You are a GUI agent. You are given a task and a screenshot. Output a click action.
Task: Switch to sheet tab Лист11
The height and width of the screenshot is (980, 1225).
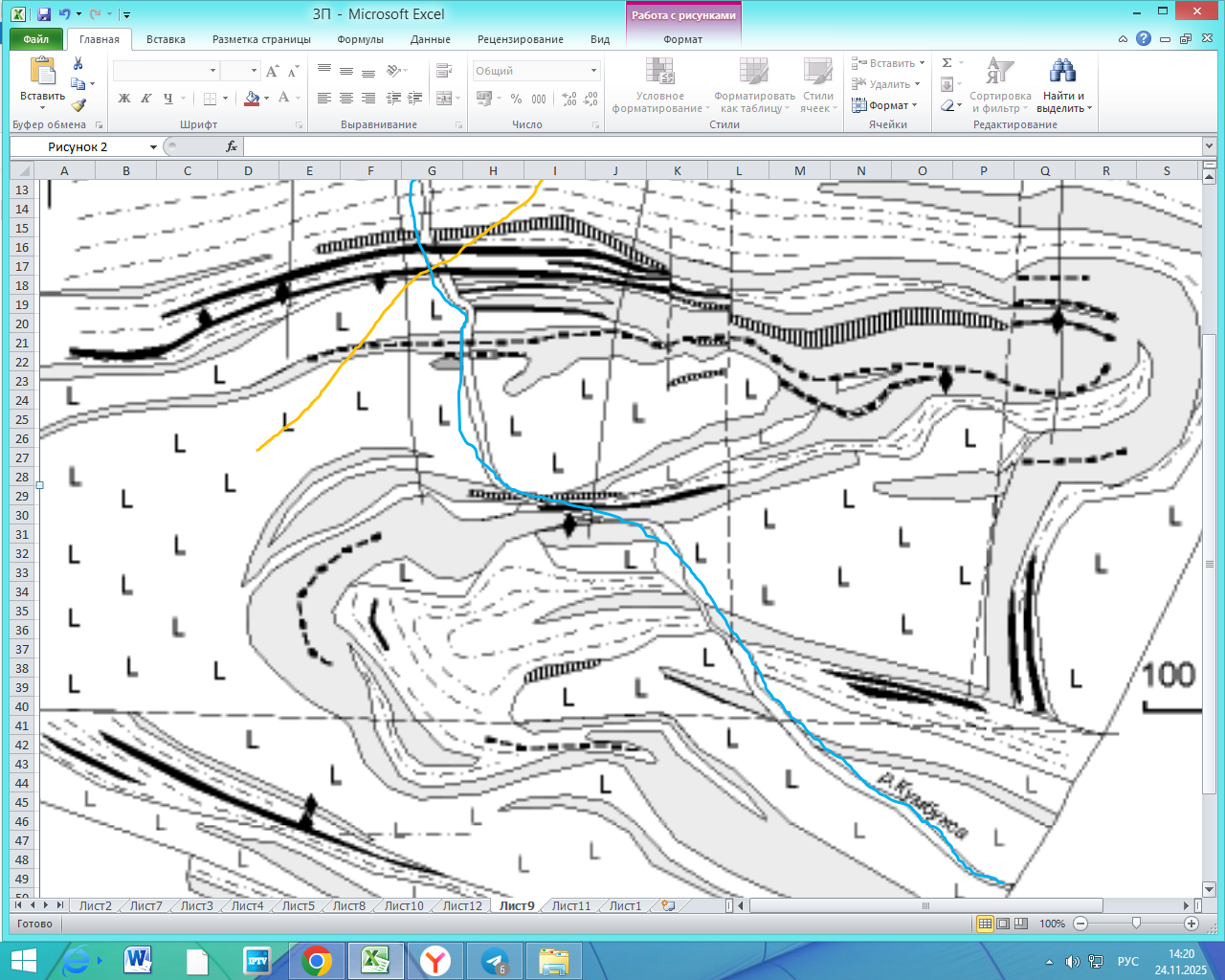[571, 905]
